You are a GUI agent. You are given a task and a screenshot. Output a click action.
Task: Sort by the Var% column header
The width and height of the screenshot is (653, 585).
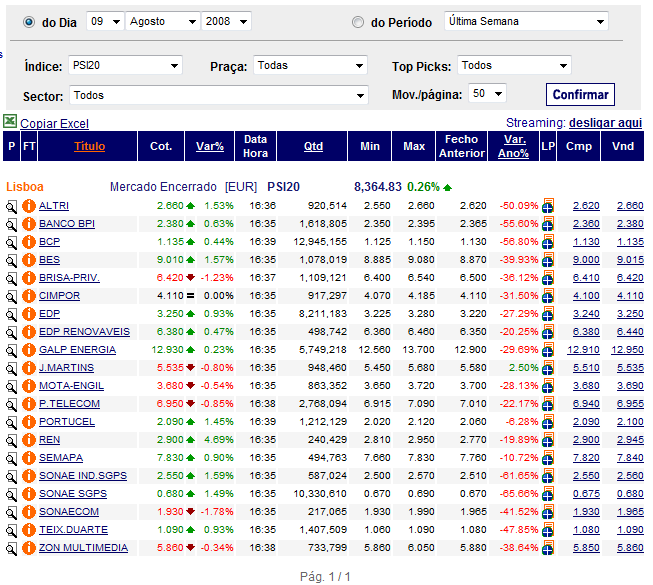pyautogui.click(x=210, y=146)
